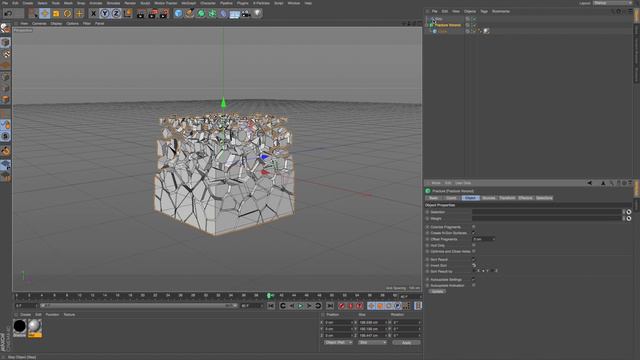
Task: Open the Floor environment icon
Action: pos(235,13)
